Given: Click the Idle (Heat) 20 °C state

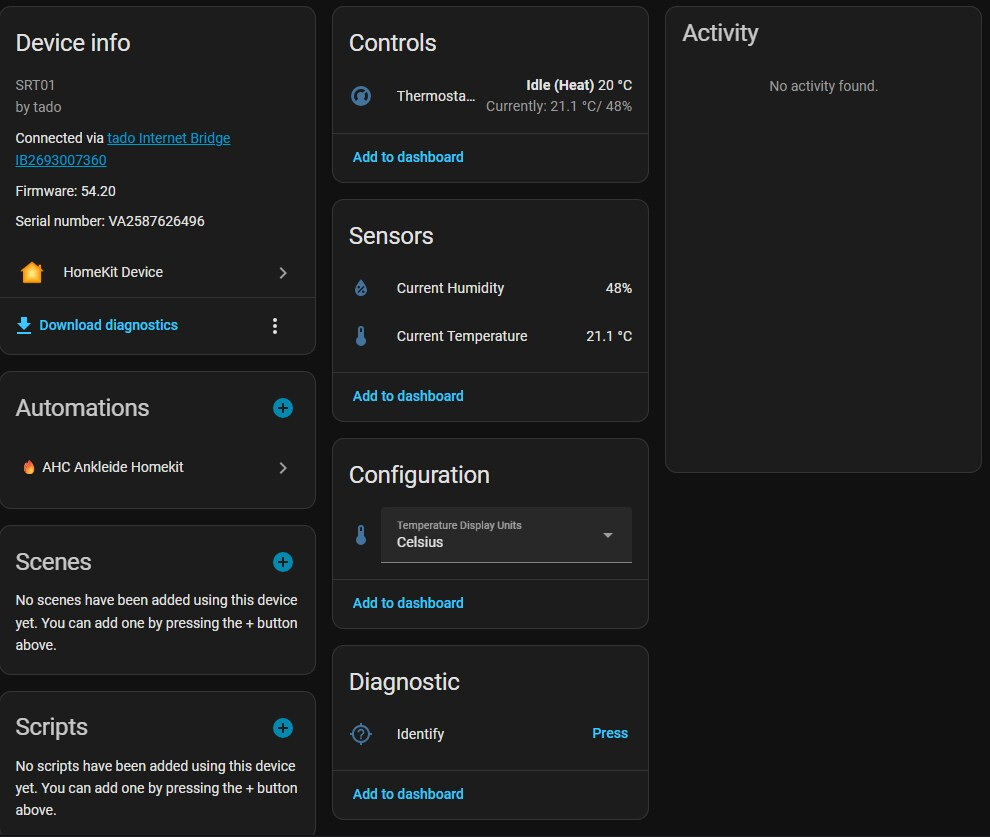Looking at the screenshot, I should pos(579,85).
